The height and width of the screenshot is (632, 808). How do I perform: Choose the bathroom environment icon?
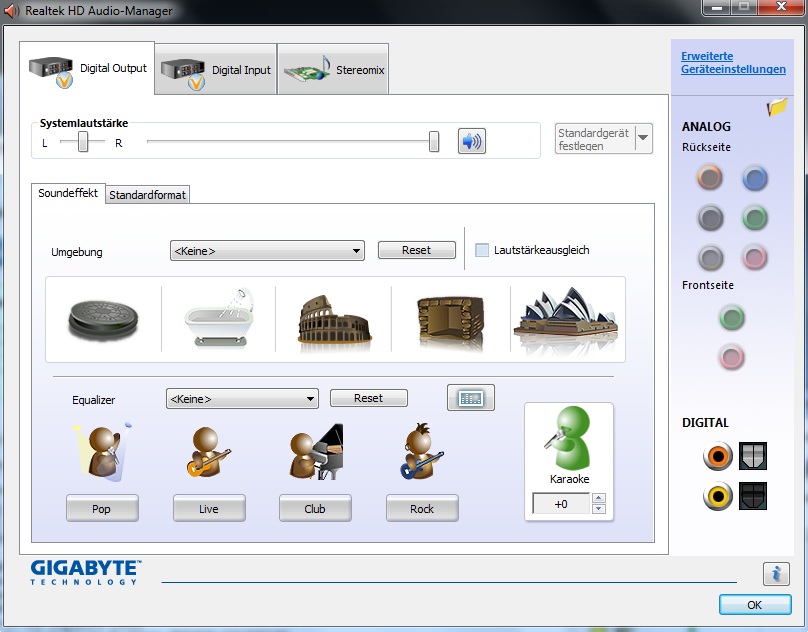coord(219,318)
